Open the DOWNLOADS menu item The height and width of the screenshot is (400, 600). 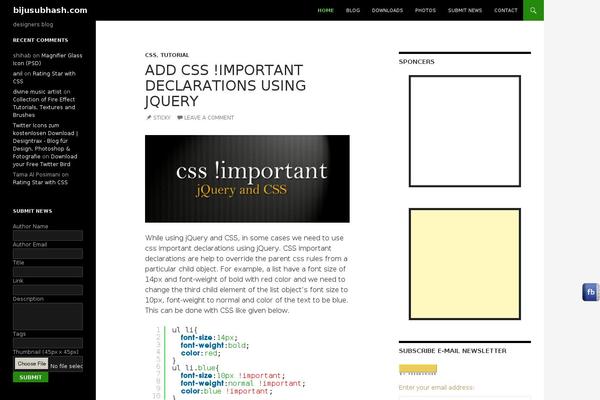pyautogui.click(x=387, y=10)
